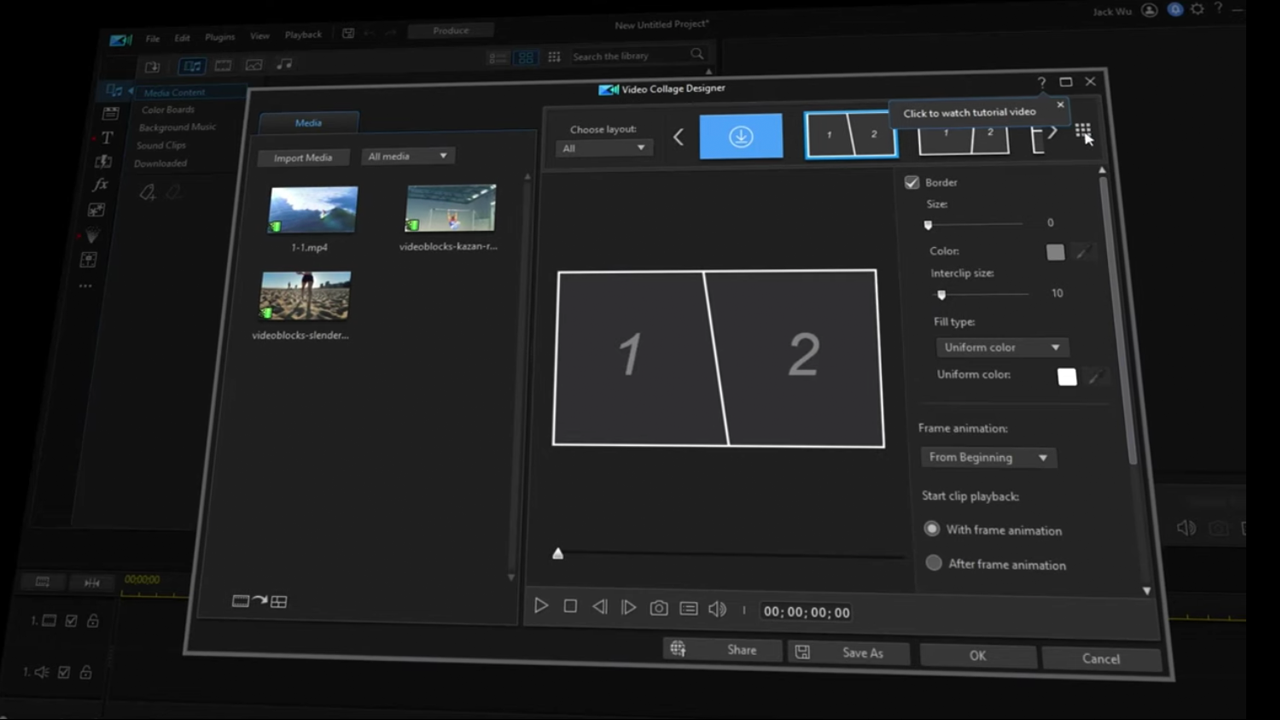Take a snapshot with the camera icon
The width and height of the screenshot is (1280, 720).
659,608
